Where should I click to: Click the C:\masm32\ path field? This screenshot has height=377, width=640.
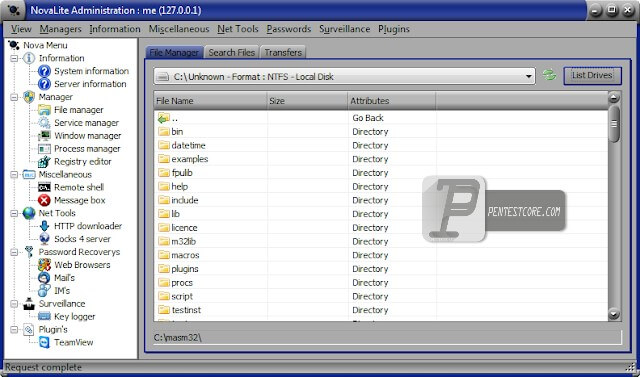[x=387, y=337]
